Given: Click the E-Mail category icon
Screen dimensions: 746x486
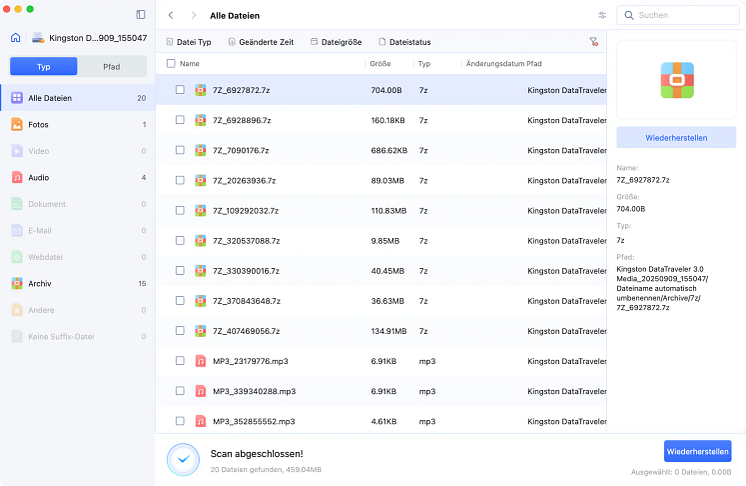Looking at the screenshot, I should (x=17, y=231).
